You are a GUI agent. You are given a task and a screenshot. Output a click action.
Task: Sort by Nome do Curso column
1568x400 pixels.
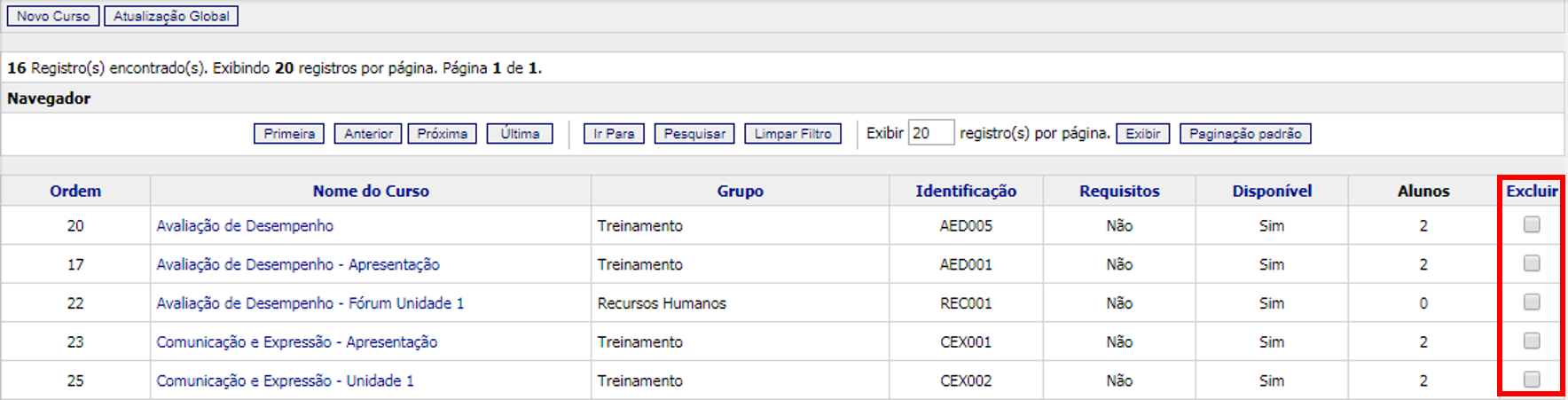click(x=371, y=191)
